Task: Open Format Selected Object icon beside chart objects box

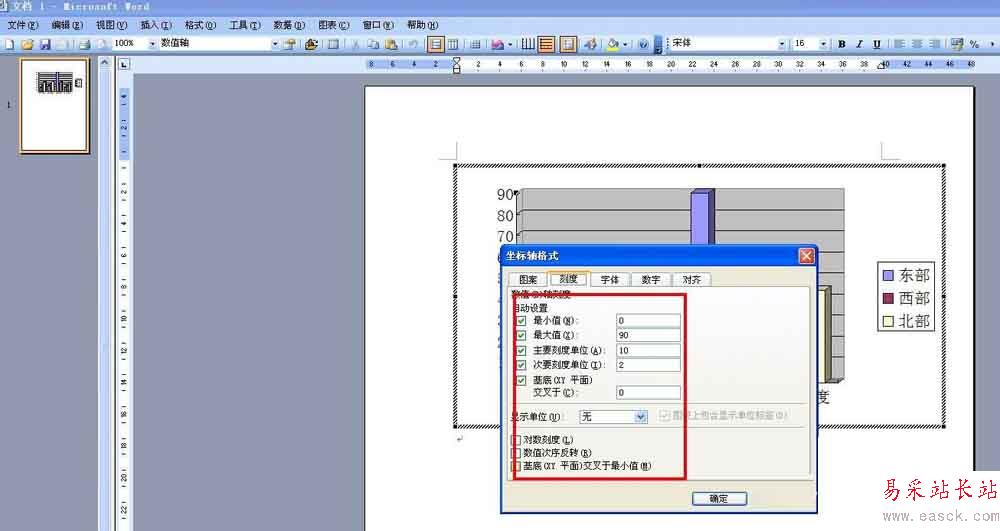Action: point(290,44)
